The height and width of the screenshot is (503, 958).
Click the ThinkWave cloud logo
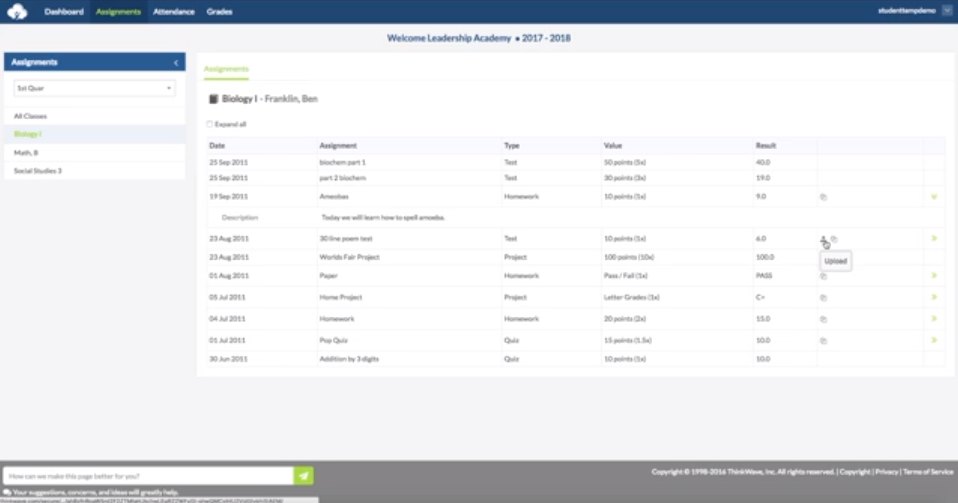pos(17,11)
